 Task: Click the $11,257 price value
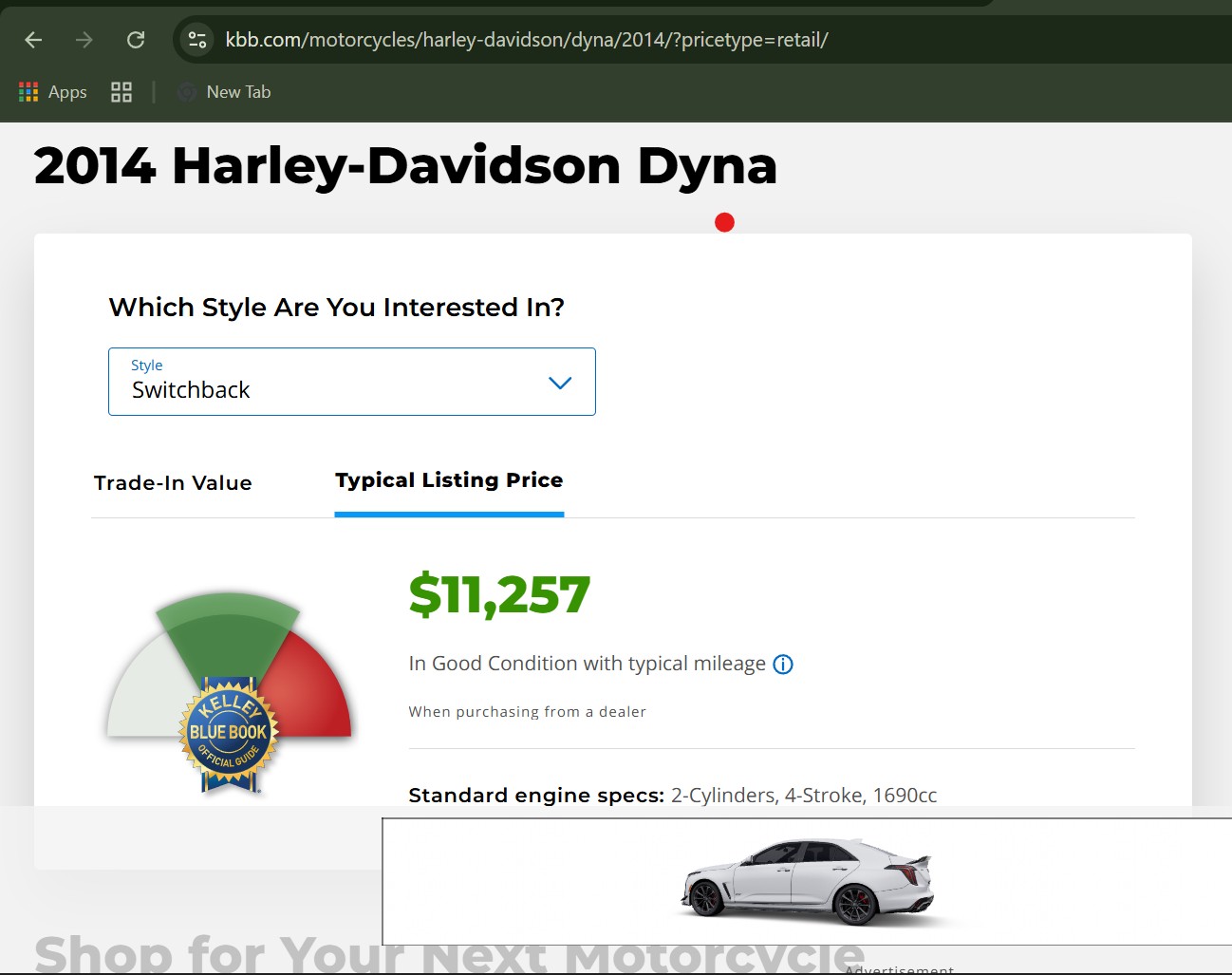coord(499,595)
